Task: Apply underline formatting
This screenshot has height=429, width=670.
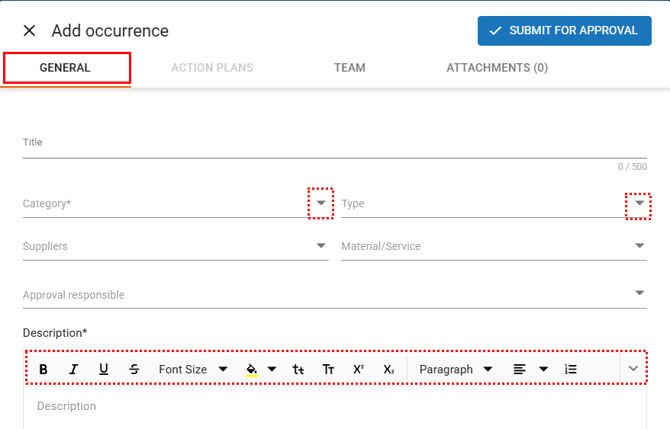Action: 104,369
